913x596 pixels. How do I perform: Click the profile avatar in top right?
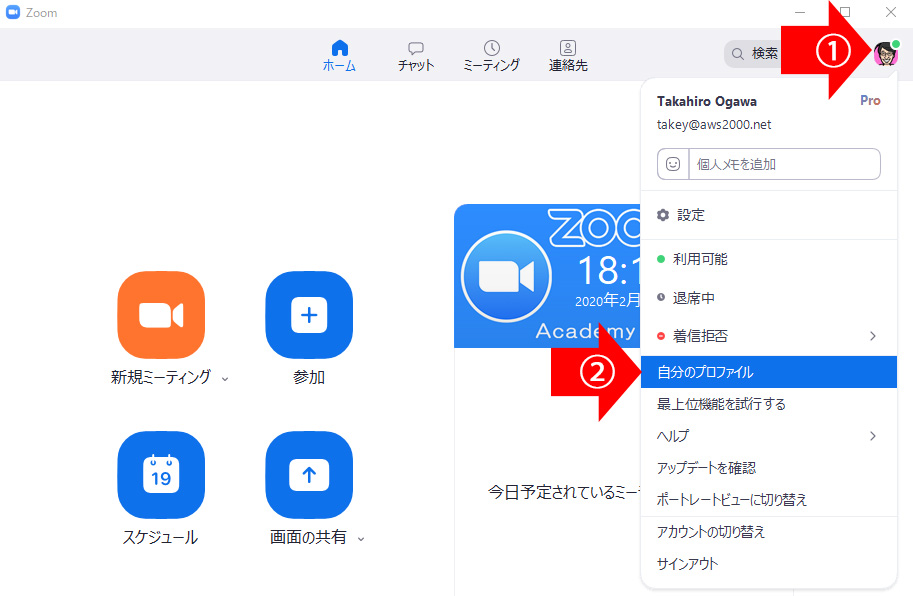[885, 54]
